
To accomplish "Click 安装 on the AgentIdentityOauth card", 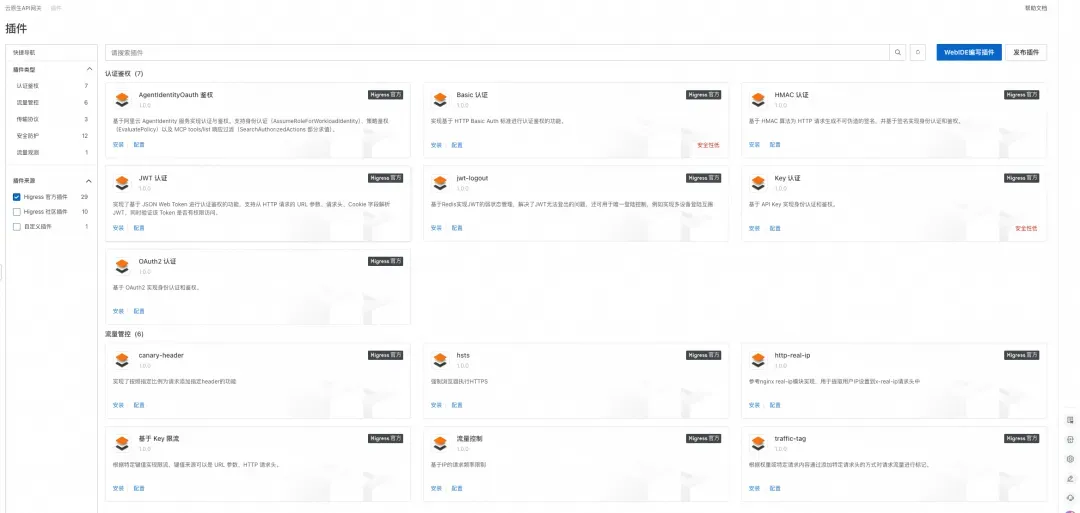I will click(x=118, y=145).
